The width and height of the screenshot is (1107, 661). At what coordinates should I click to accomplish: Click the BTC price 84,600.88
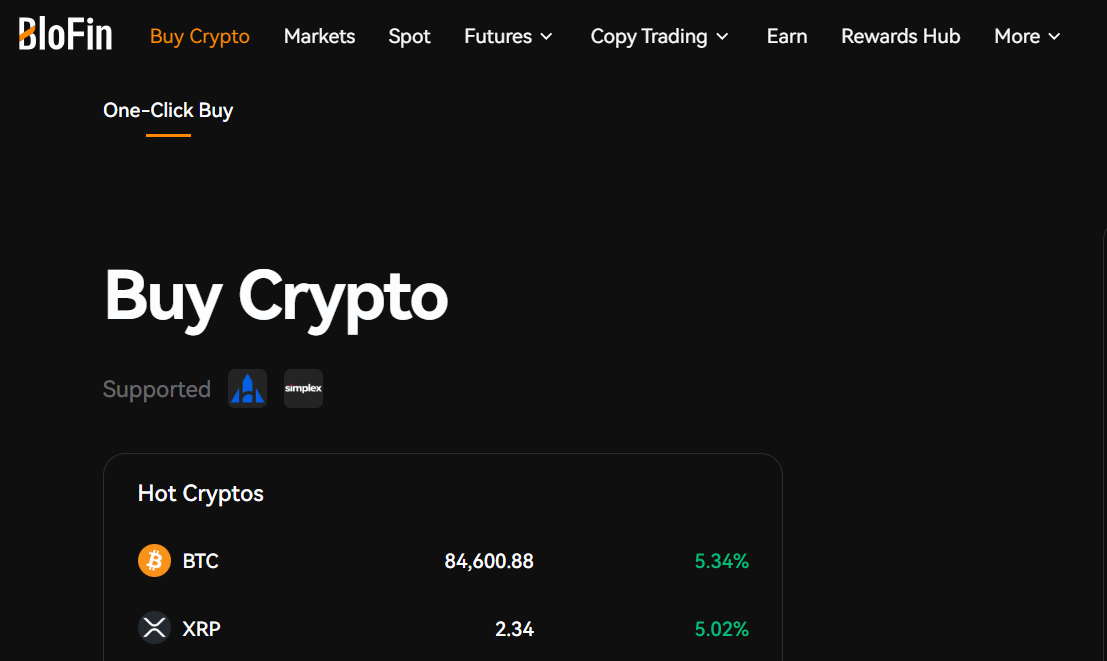coord(489,561)
